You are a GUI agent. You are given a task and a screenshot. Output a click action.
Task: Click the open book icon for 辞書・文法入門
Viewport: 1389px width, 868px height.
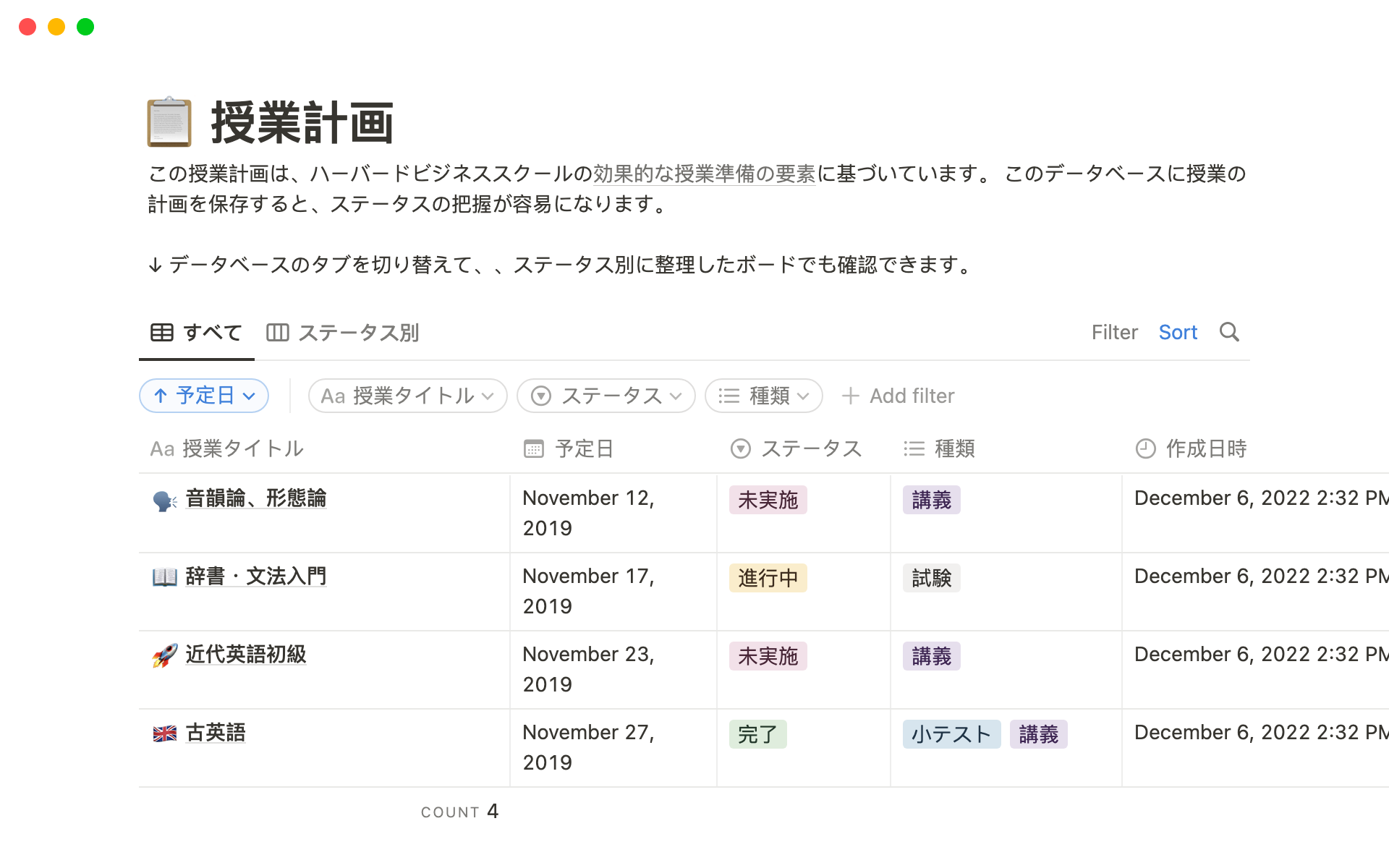(165, 577)
